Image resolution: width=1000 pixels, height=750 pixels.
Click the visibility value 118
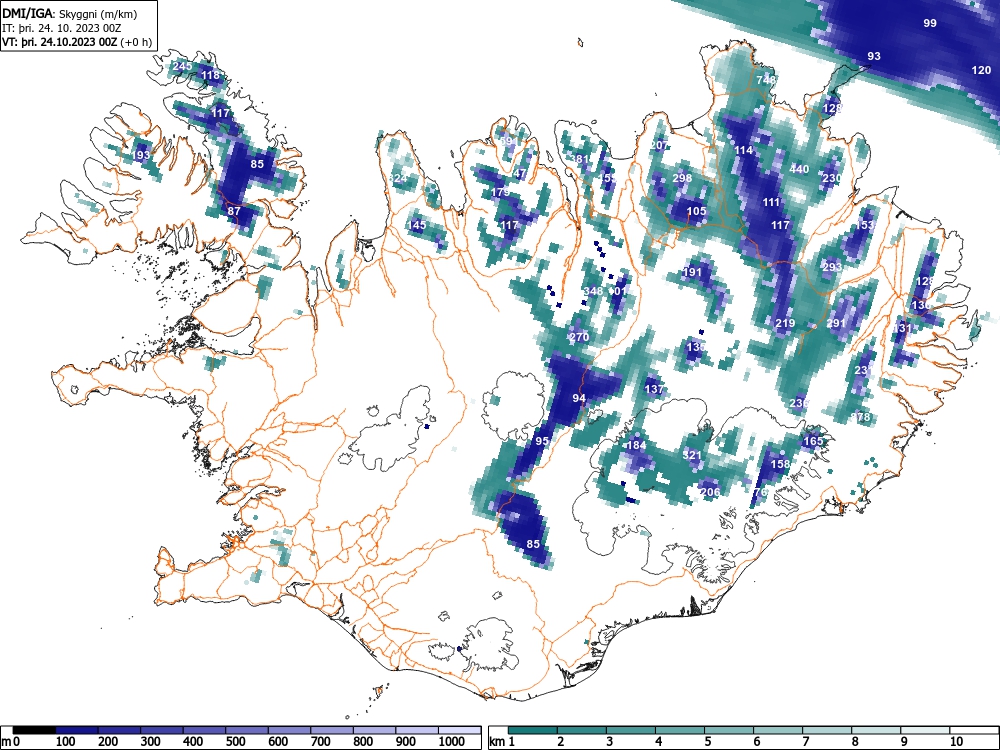[x=210, y=75]
